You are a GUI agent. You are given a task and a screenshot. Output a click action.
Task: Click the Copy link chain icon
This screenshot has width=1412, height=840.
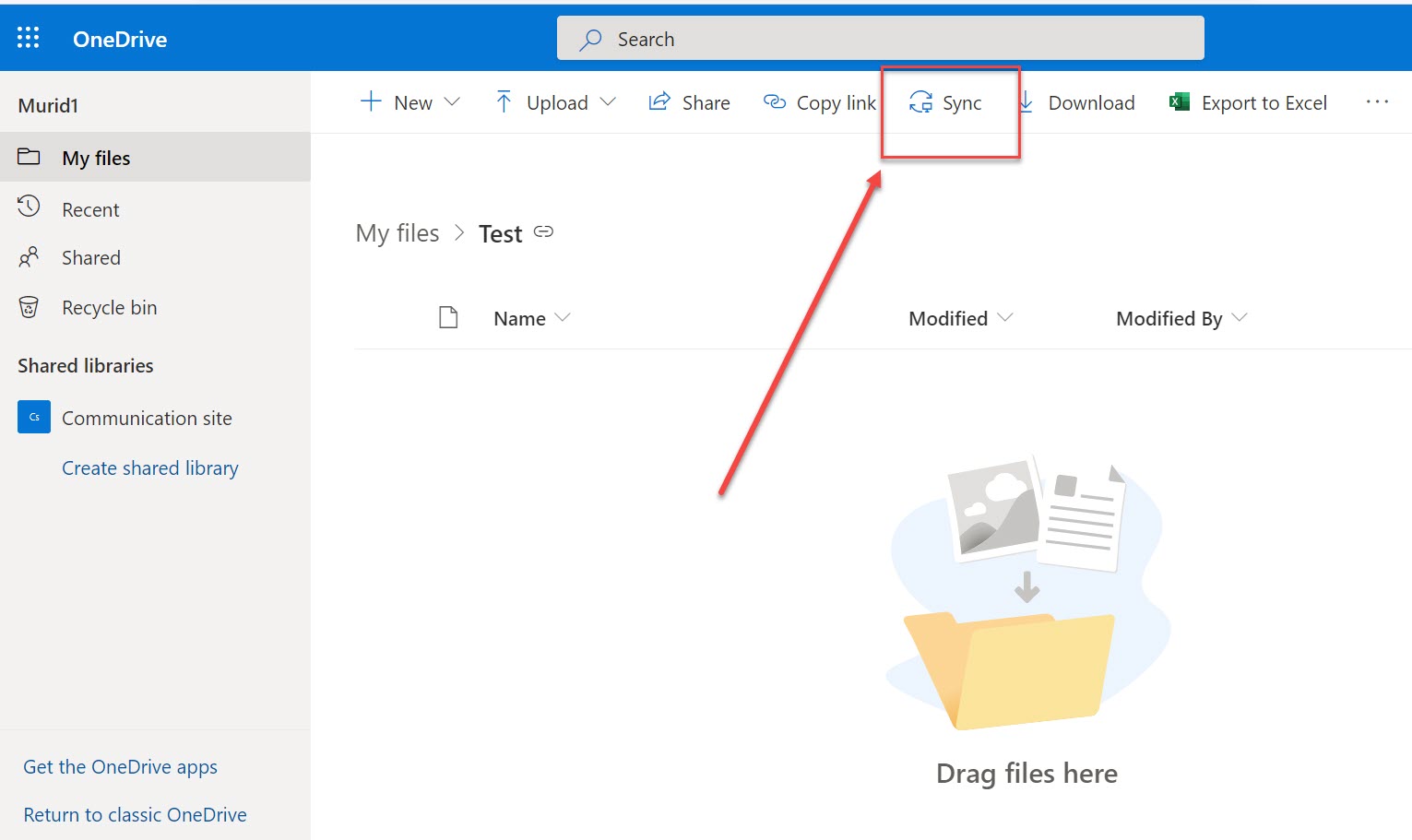(775, 101)
